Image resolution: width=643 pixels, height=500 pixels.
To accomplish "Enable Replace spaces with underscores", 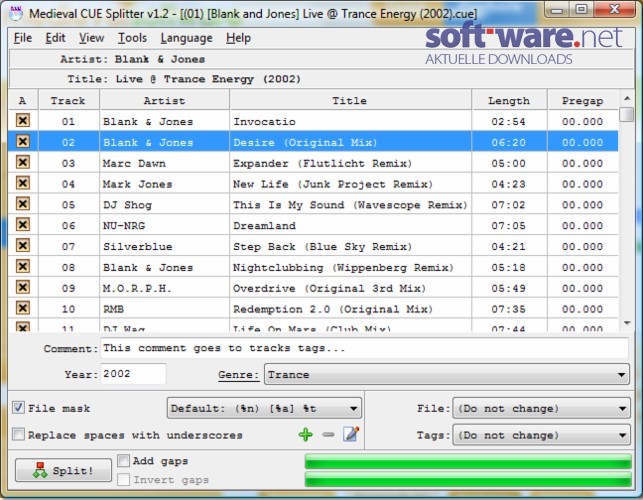I will coord(18,434).
